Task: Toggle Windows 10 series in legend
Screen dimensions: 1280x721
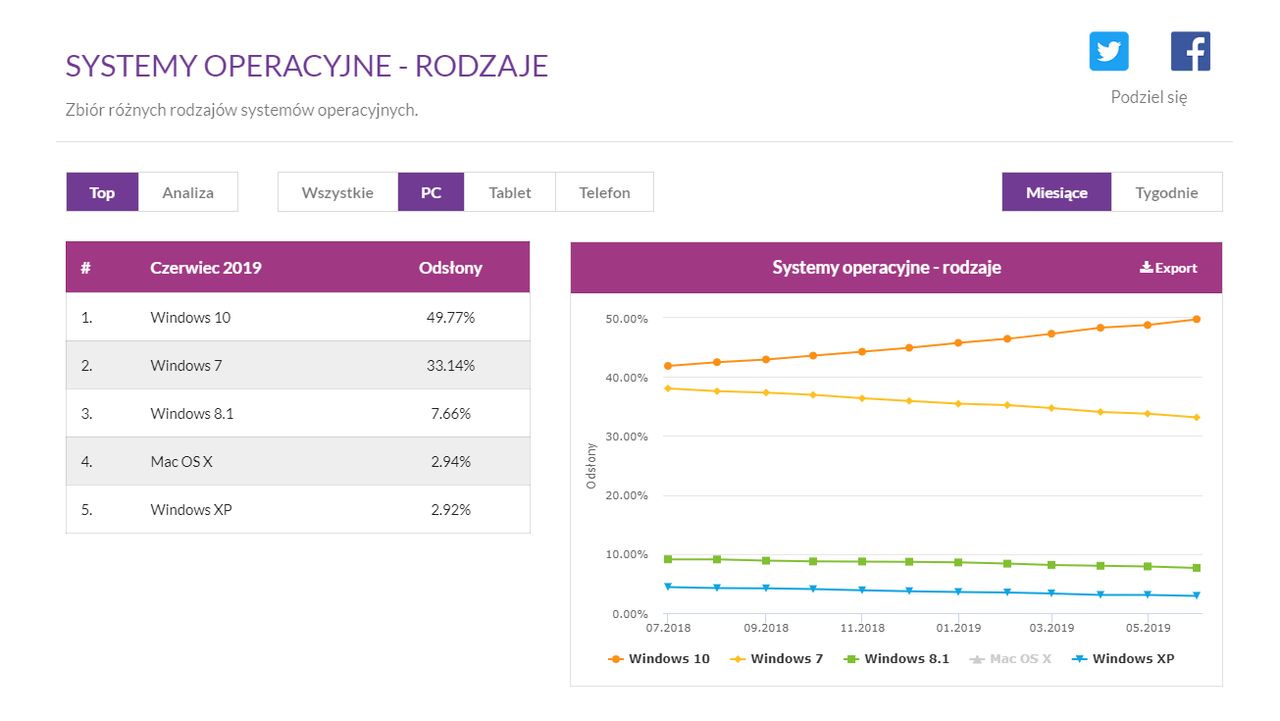Action: click(659, 659)
